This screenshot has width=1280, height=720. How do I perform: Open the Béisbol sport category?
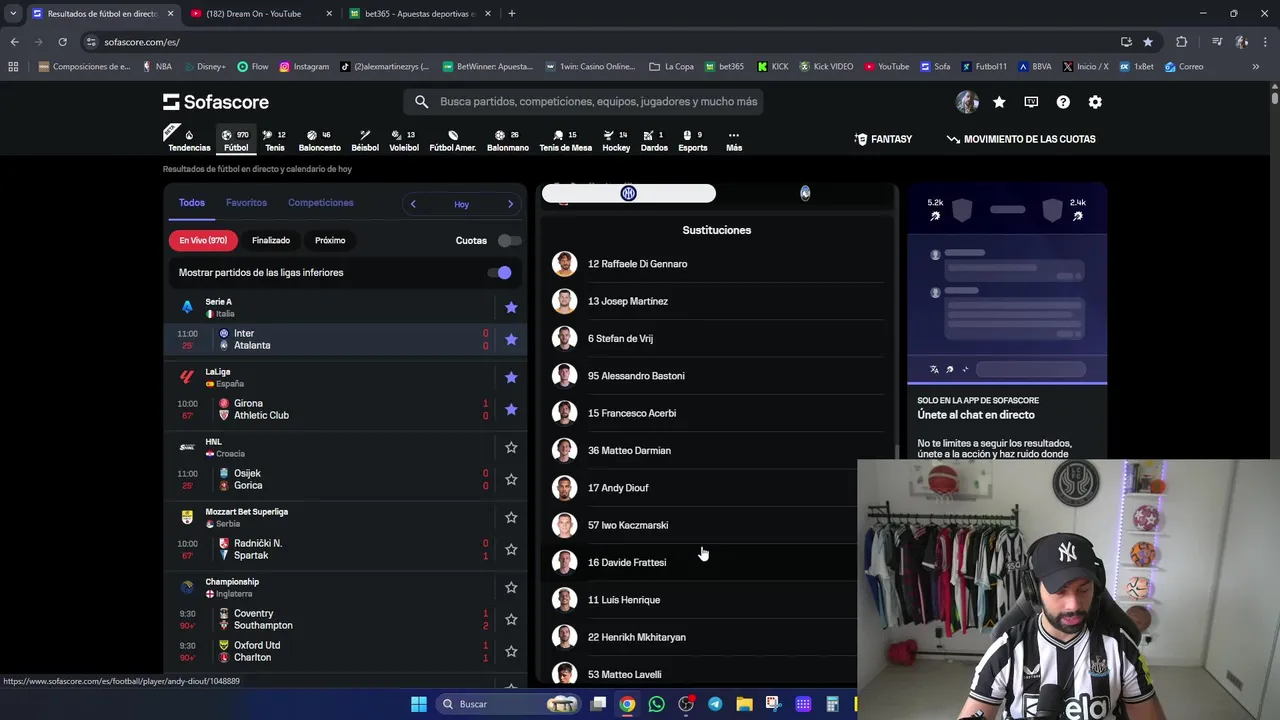(365, 140)
